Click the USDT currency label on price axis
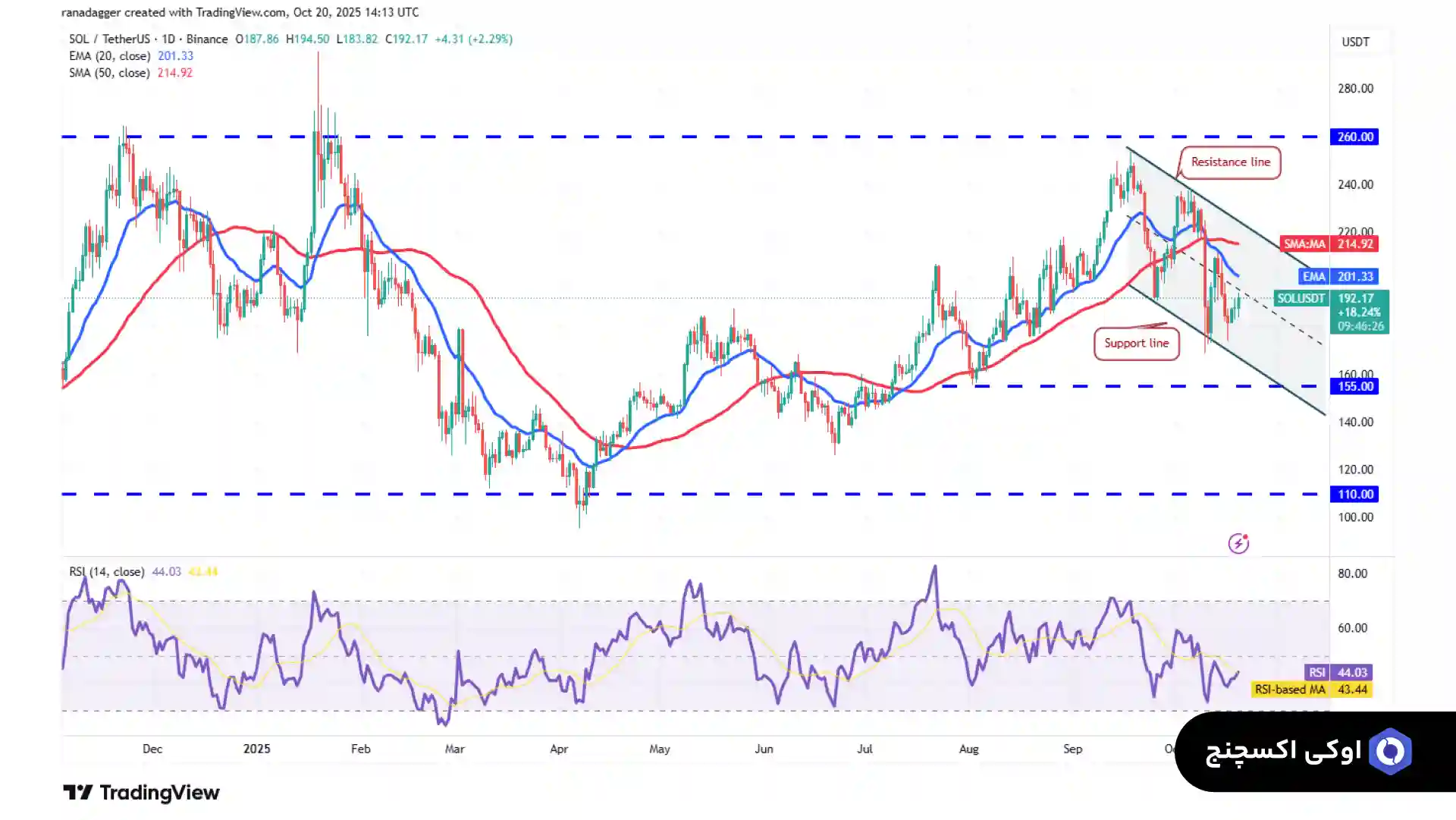Image resolution: width=1456 pixels, height=820 pixels. coord(1355,42)
